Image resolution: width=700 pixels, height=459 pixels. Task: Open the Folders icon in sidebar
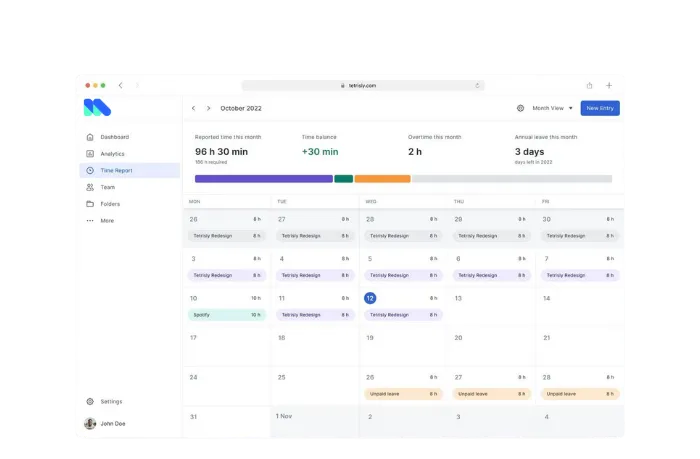pyautogui.click(x=90, y=204)
